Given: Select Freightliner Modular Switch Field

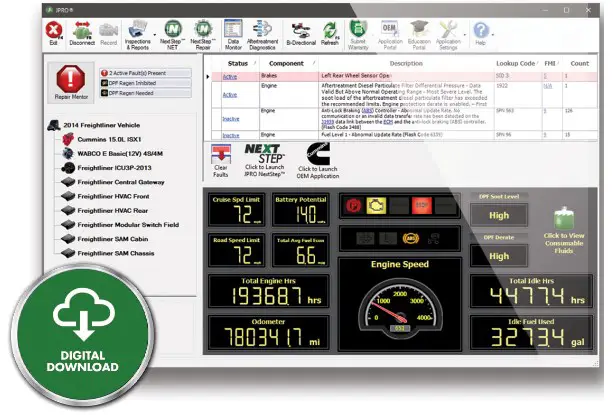Looking at the screenshot, I should [128, 225].
